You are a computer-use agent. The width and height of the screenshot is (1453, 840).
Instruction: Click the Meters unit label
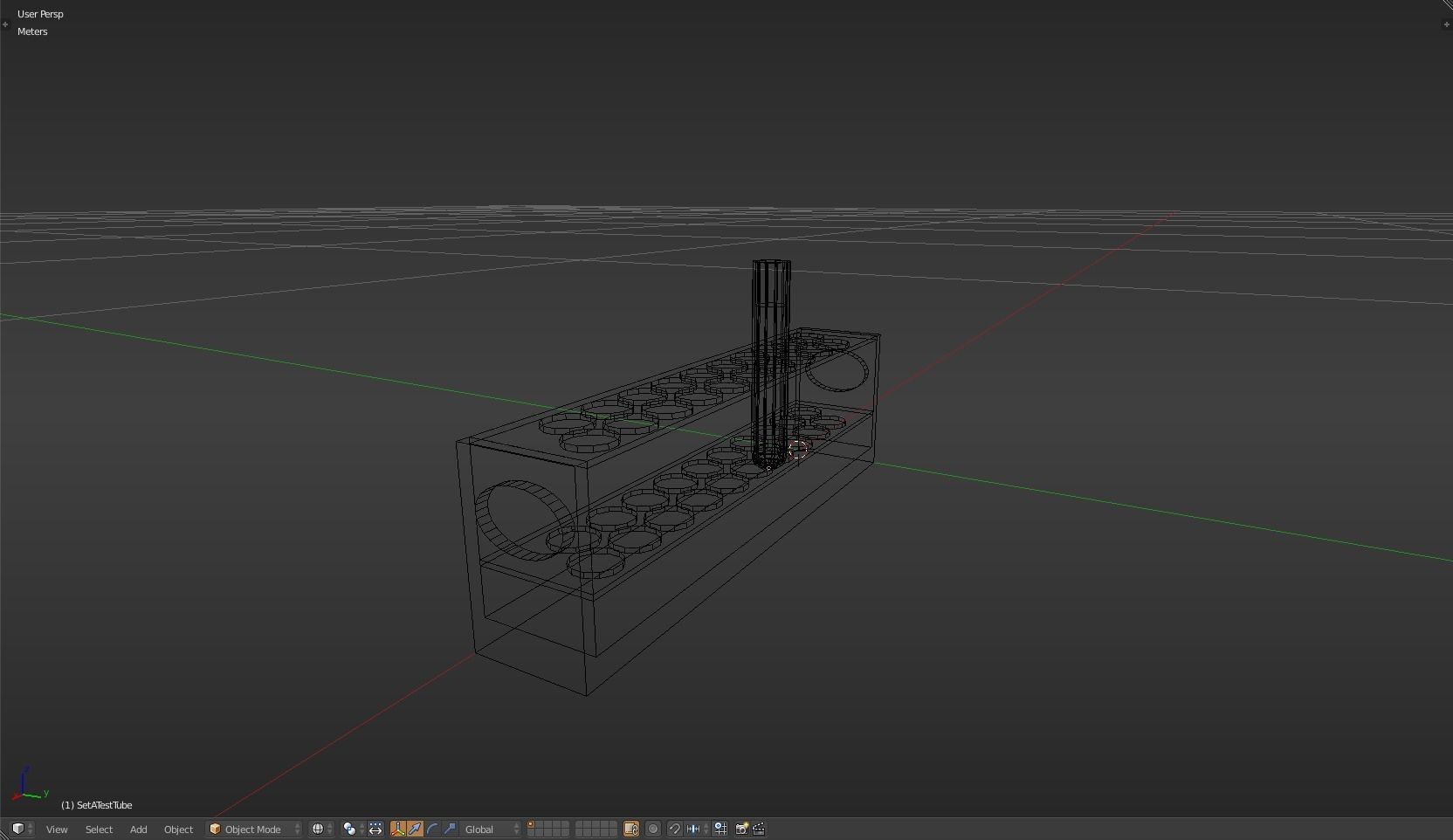click(32, 31)
